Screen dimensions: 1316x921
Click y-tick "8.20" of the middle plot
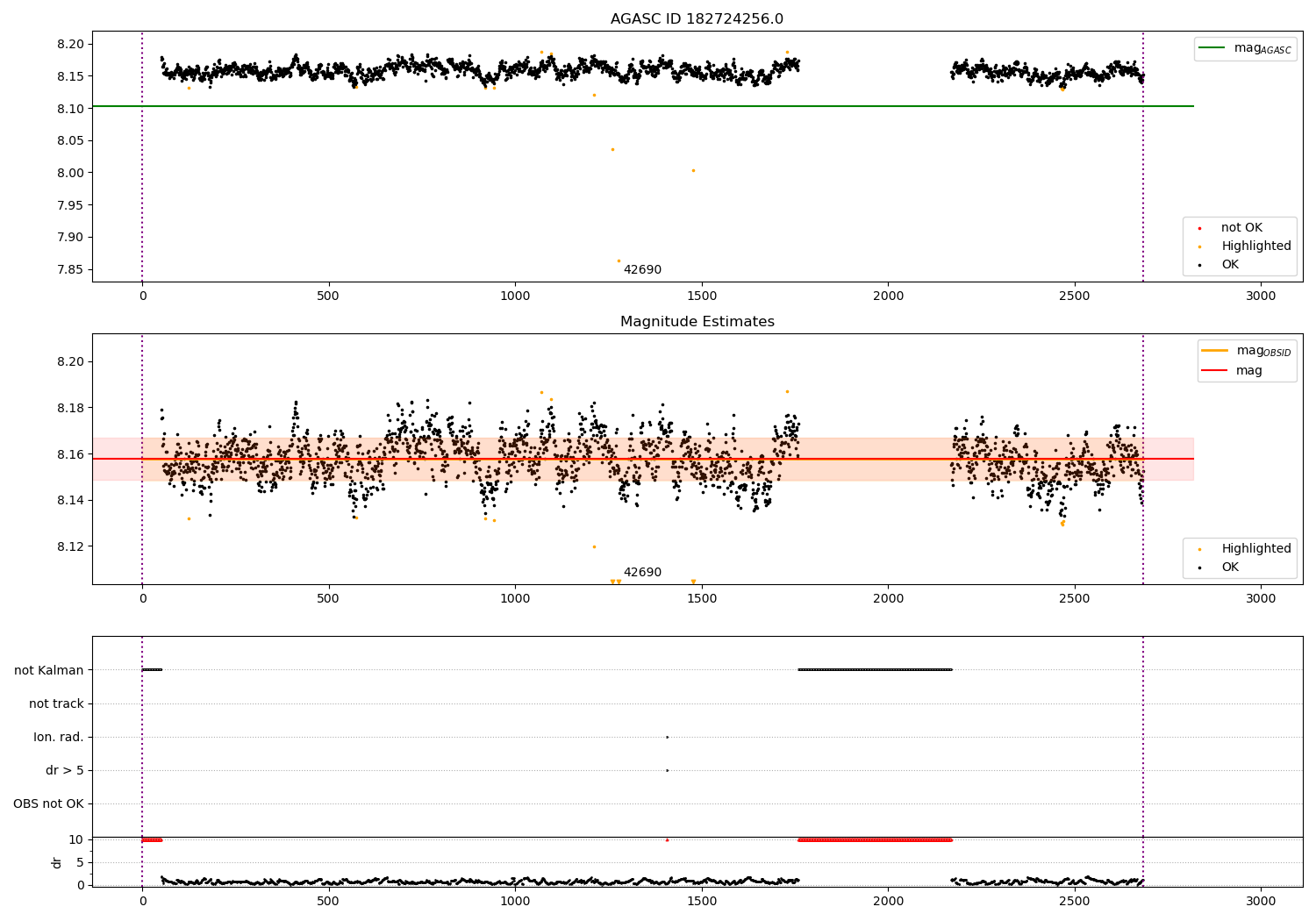(x=70, y=361)
